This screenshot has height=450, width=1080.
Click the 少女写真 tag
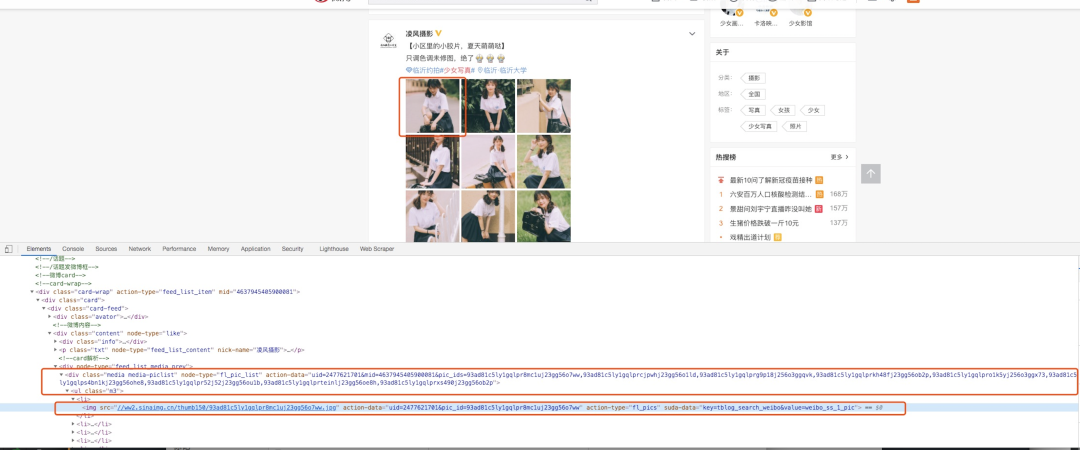(x=760, y=126)
